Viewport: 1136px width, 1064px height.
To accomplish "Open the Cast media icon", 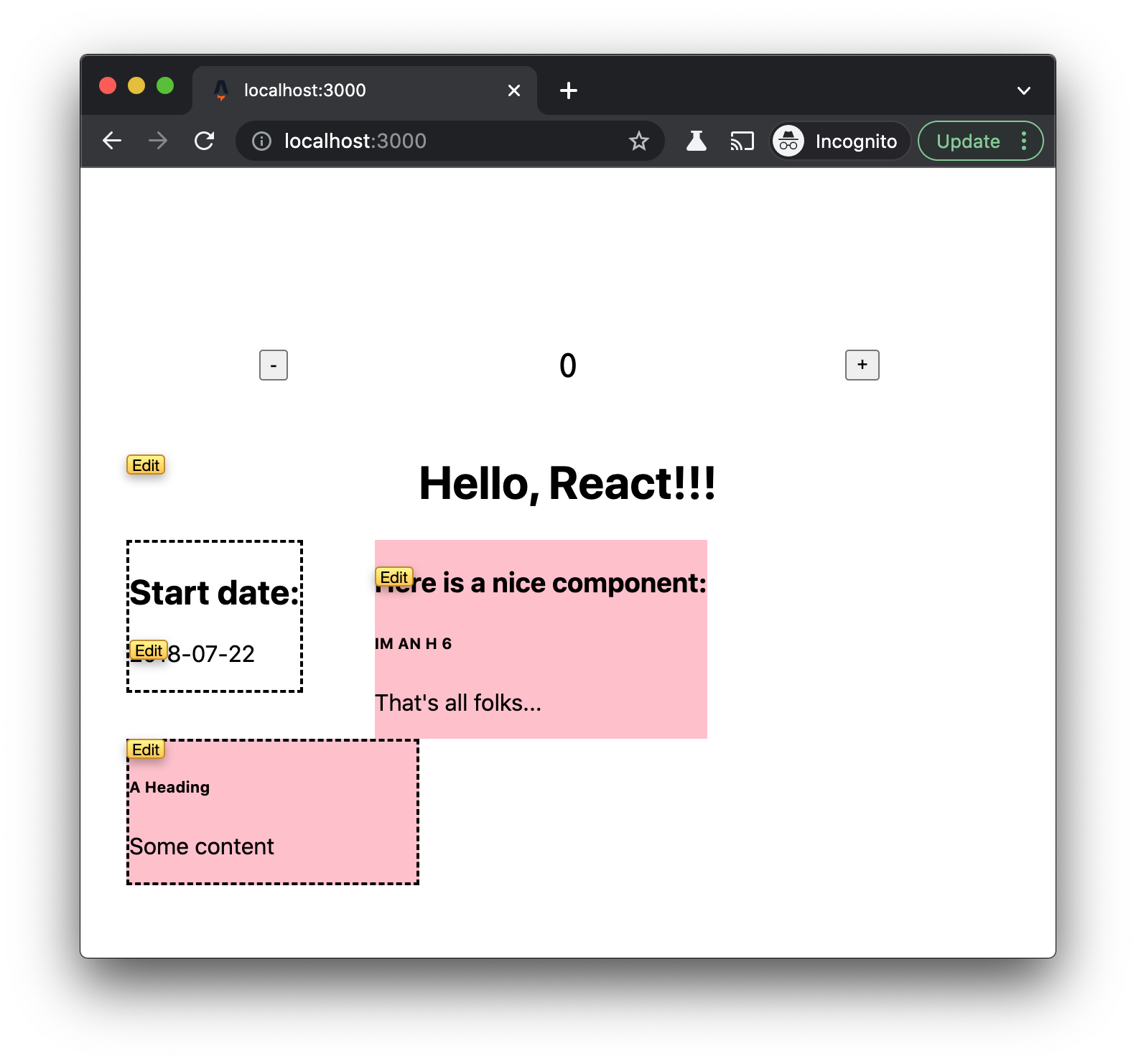I will pyautogui.click(x=742, y=141).
